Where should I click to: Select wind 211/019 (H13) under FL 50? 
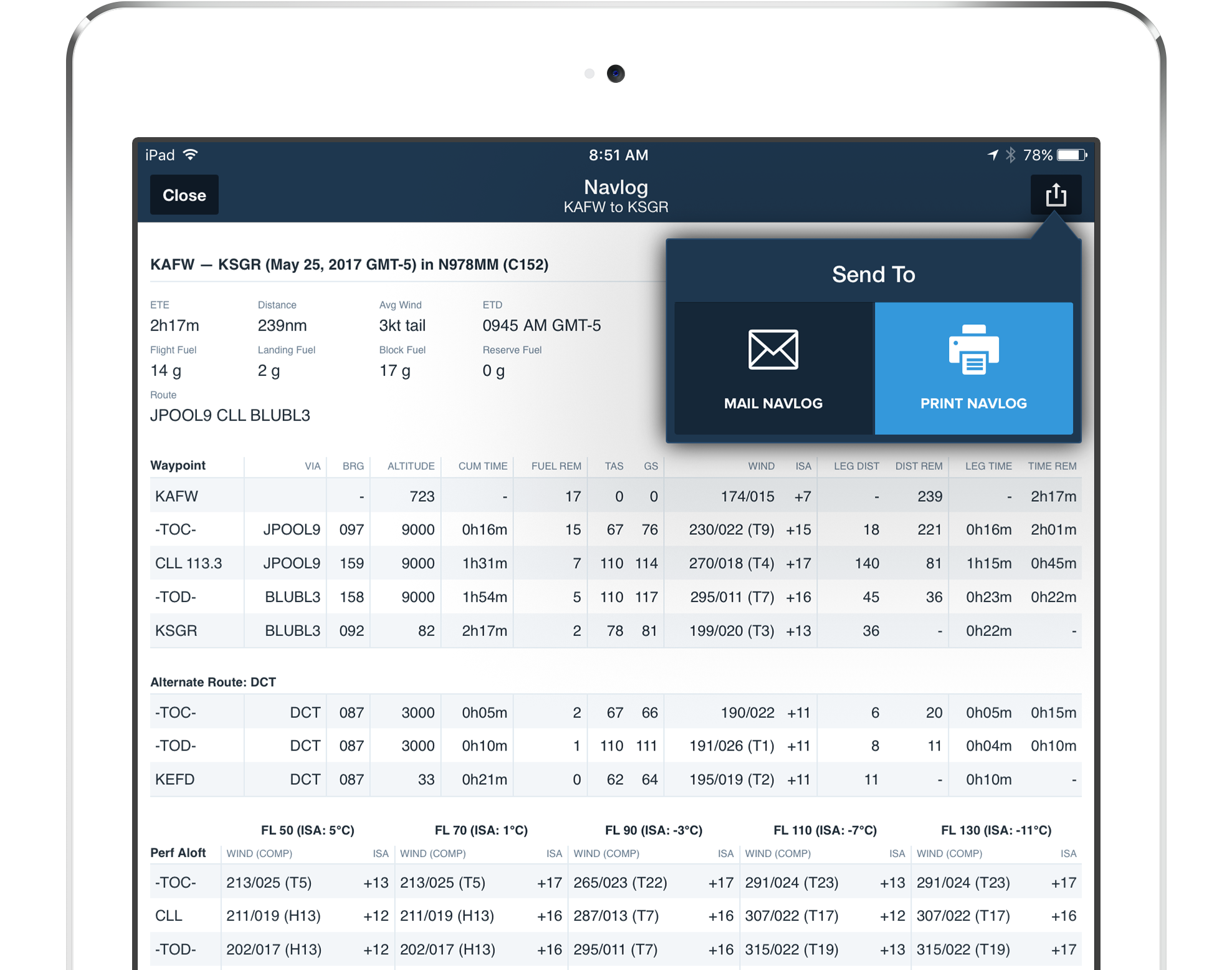274,916
